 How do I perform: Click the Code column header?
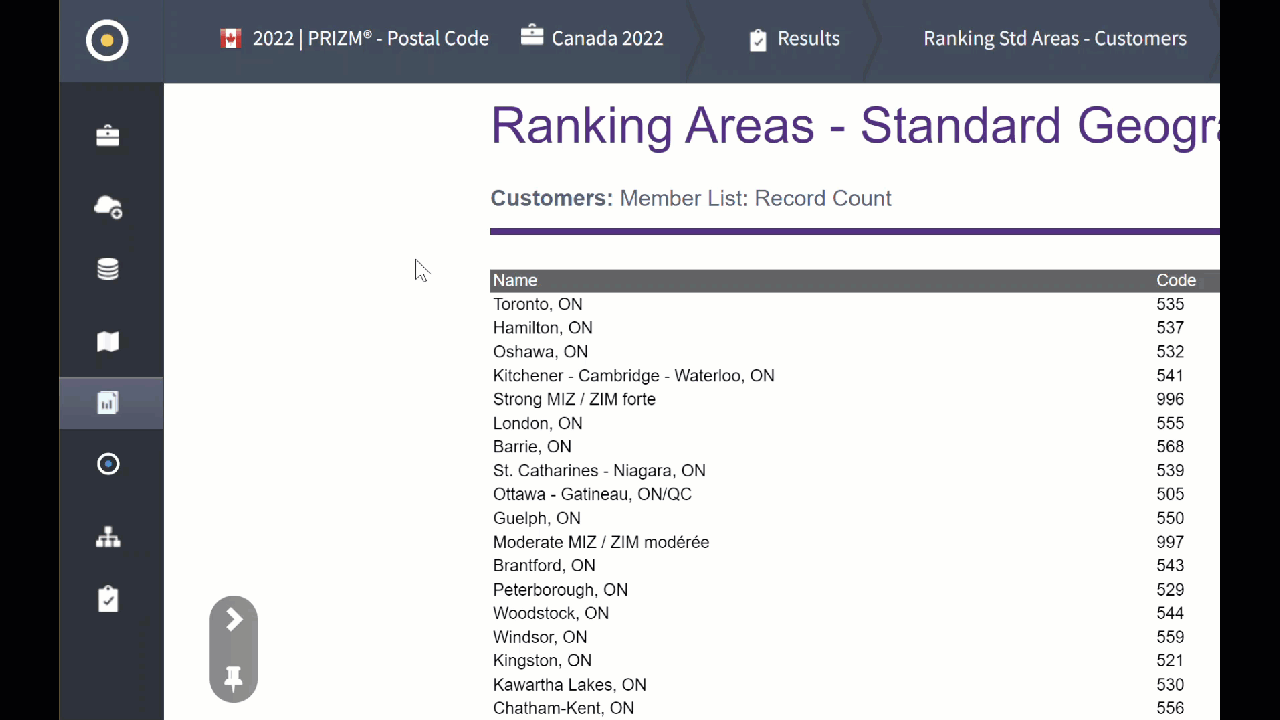1176,281
